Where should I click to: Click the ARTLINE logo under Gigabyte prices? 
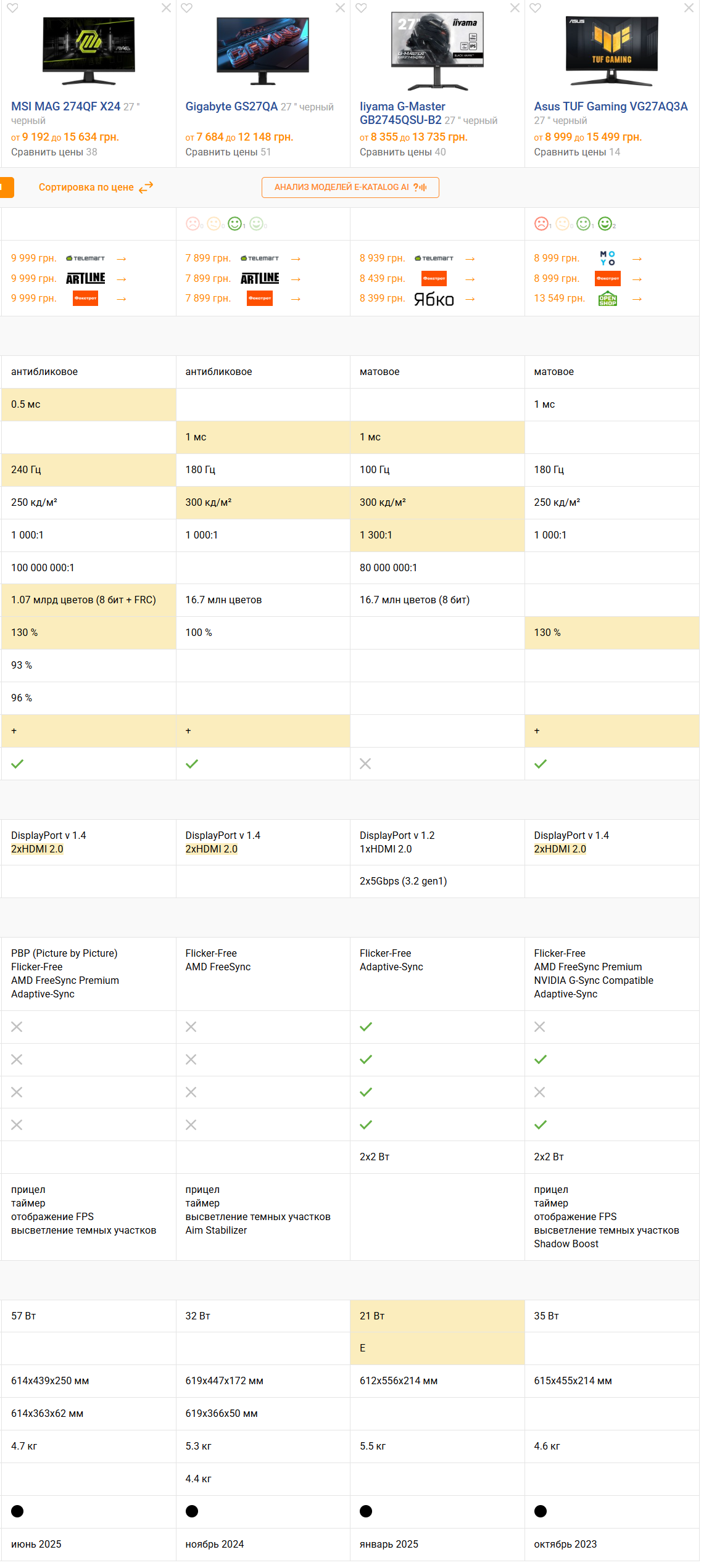pyautogui.click(x=260, y=279)
